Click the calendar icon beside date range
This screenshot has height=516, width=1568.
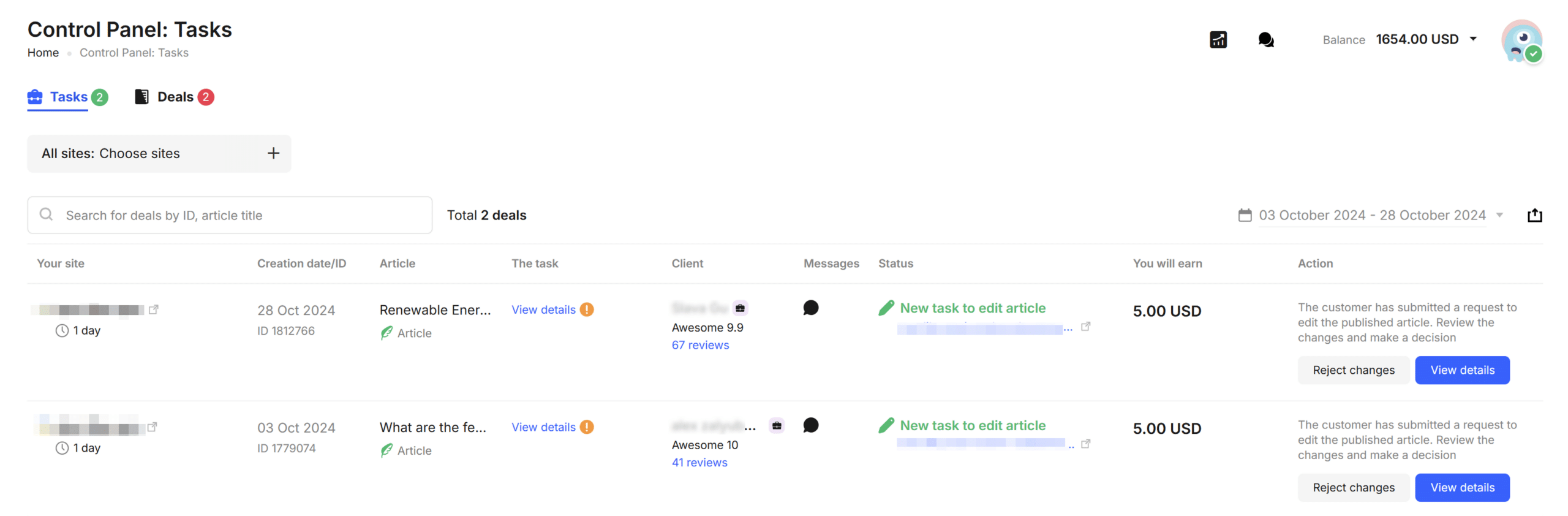click(x=1246, y=215)
